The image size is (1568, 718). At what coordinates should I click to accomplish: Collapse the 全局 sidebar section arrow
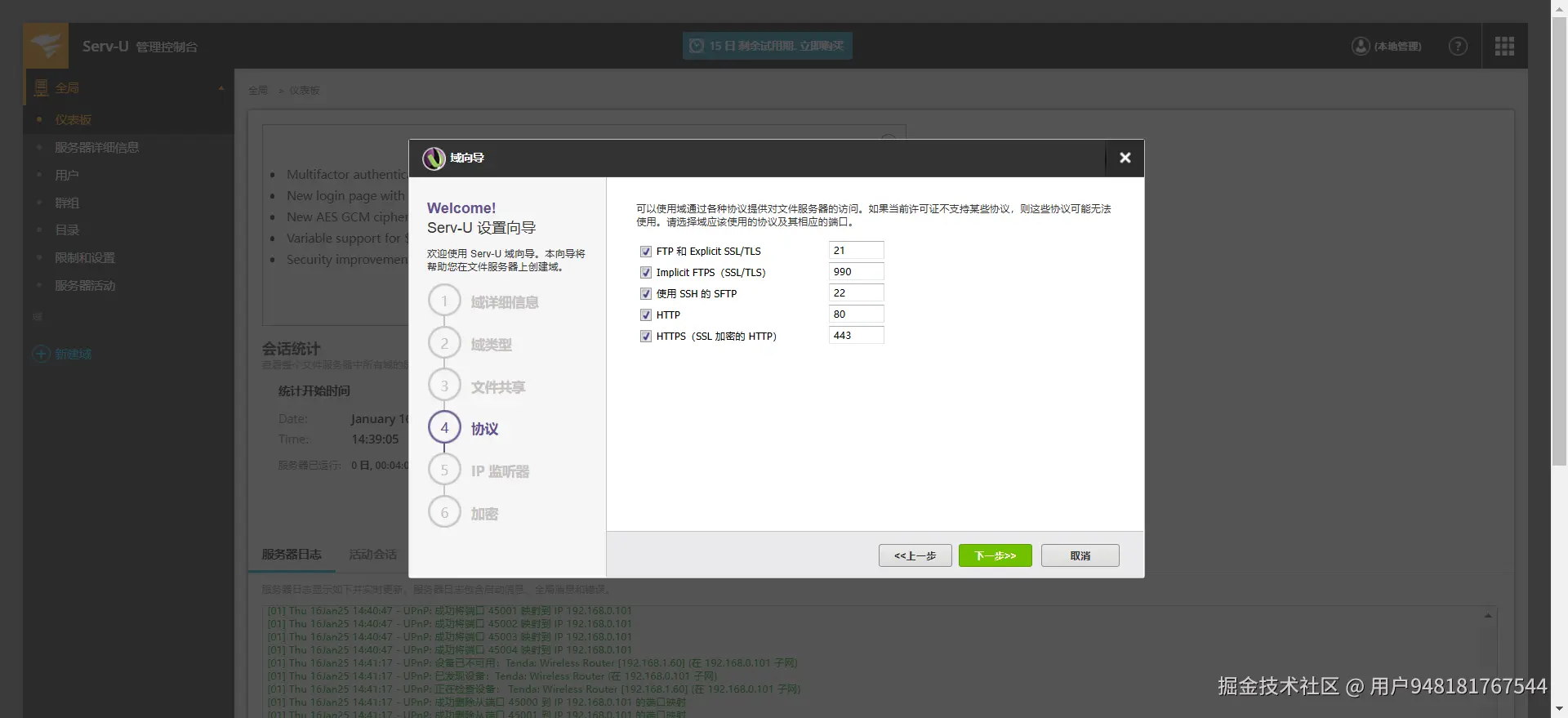point(221,88)
